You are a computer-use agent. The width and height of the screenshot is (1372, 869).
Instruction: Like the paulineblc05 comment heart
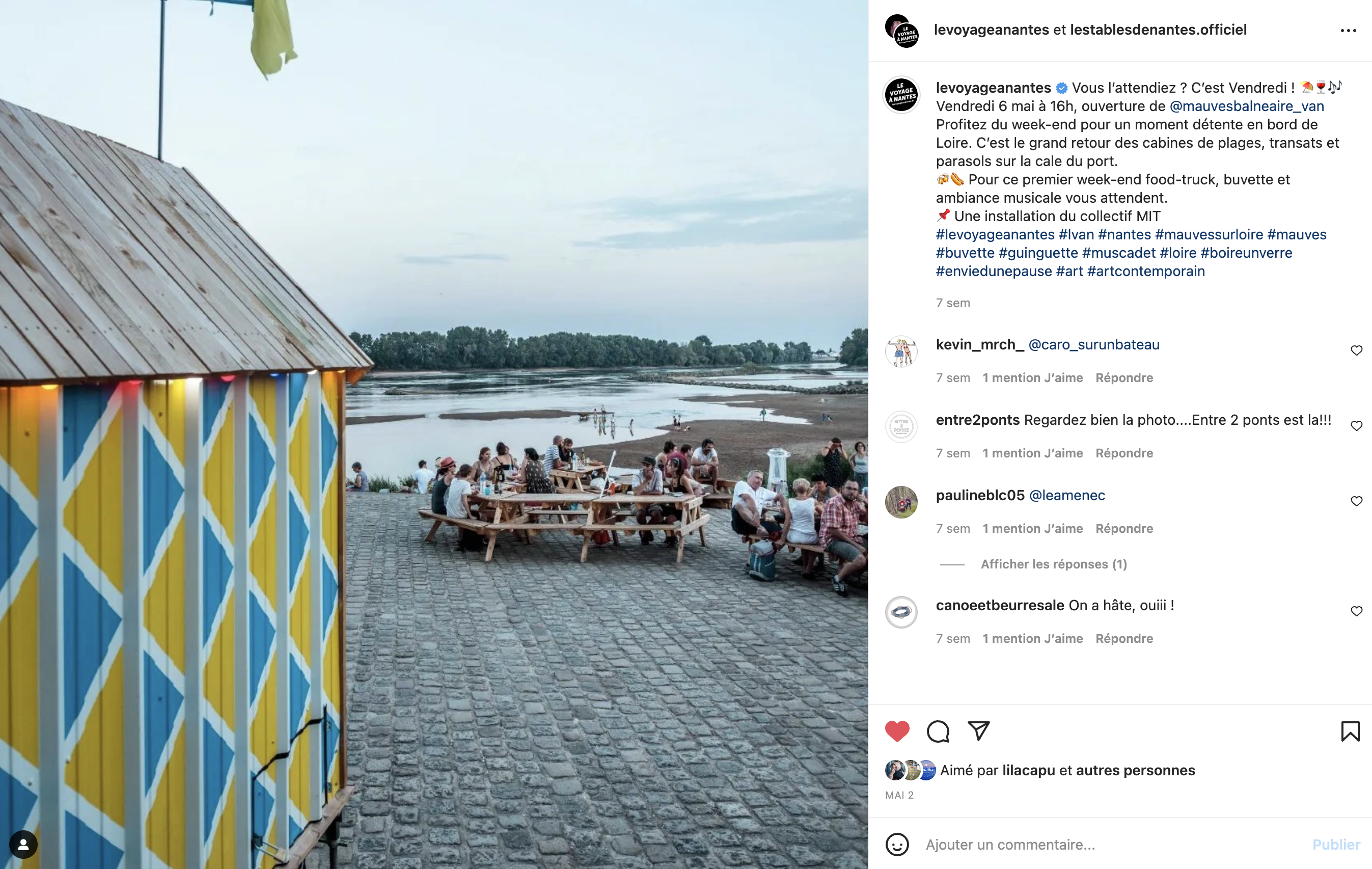(1357, 501)
